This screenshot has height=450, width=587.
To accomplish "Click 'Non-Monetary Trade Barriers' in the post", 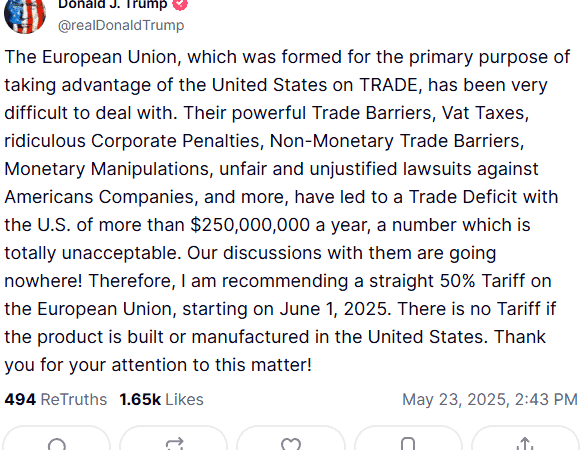I will pos(395,141).
